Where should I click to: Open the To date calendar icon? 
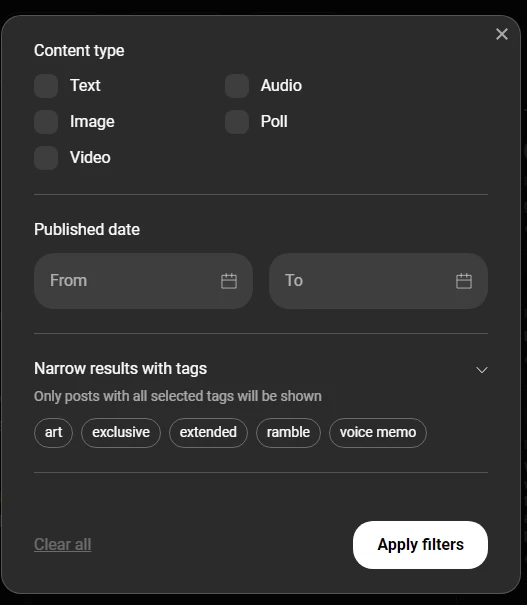coord(464,281)
